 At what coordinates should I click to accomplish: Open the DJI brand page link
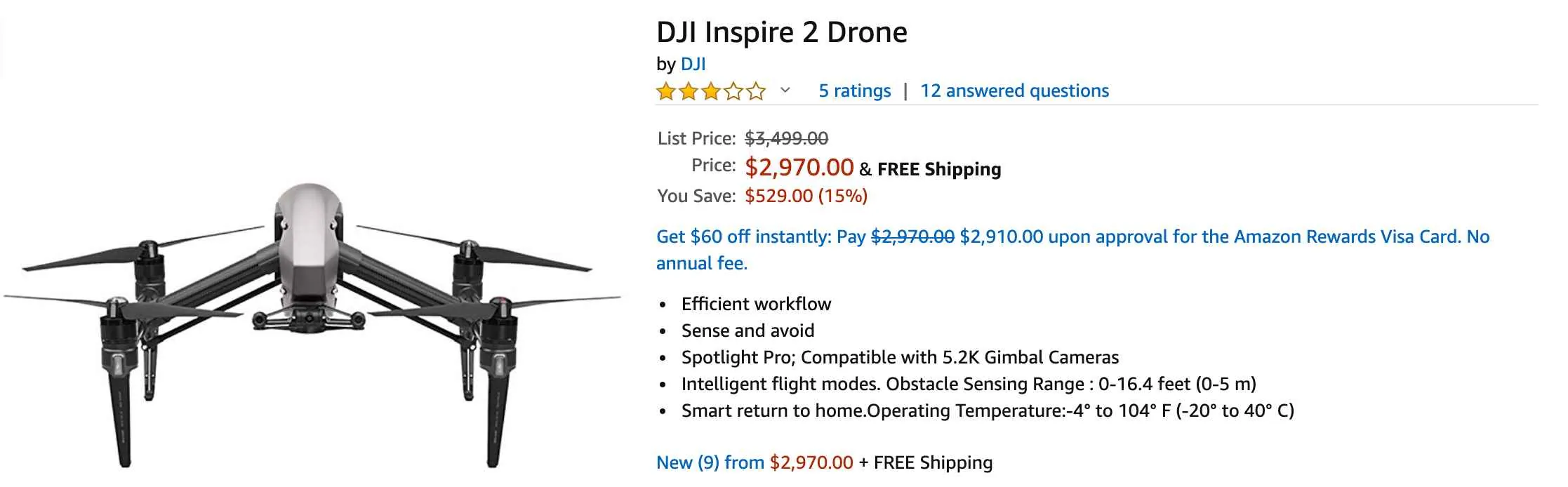pos(693,64)
